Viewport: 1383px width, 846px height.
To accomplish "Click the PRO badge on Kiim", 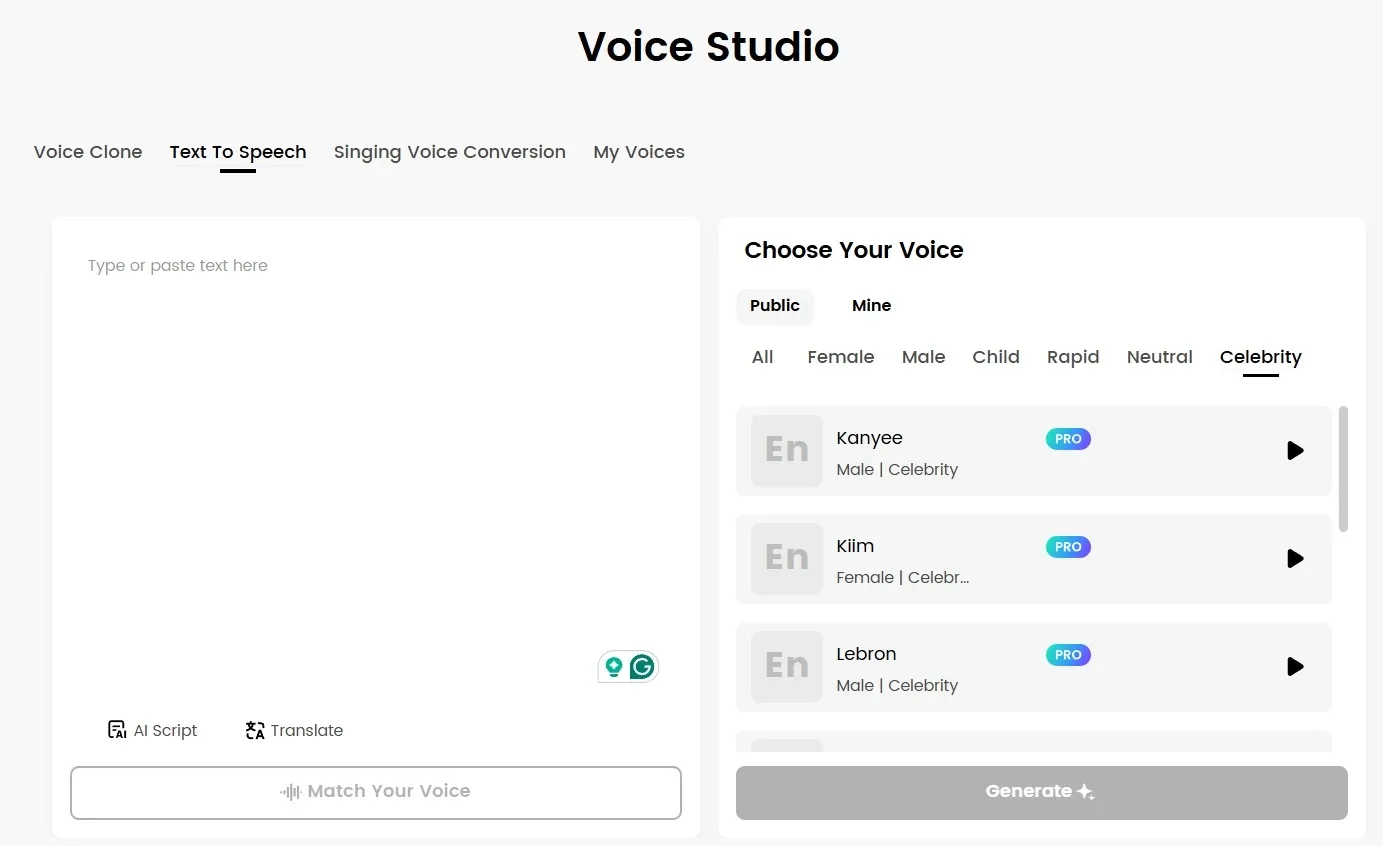I will [x=1068, y=547].
